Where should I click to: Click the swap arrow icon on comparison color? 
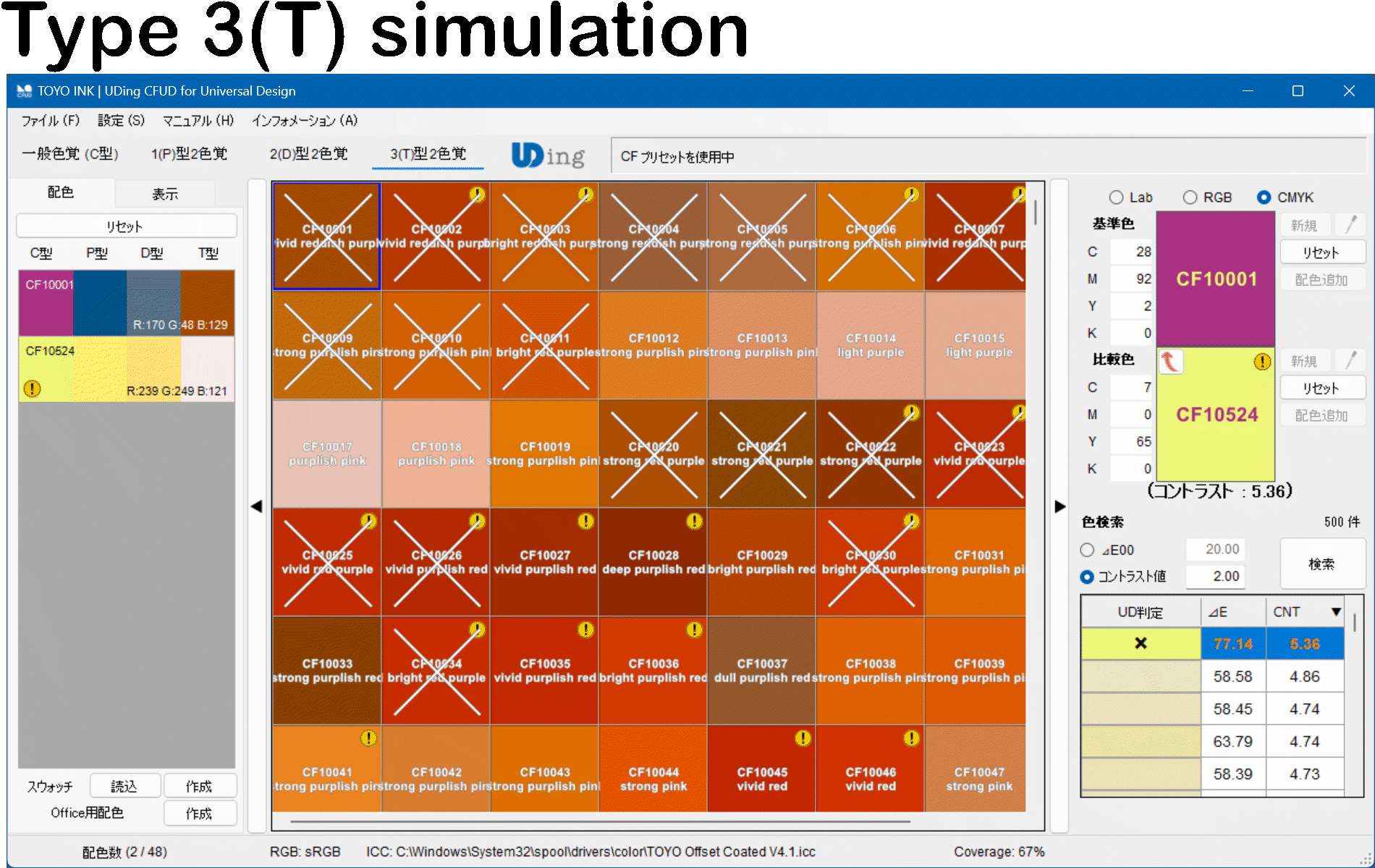tap(1170, 361)
